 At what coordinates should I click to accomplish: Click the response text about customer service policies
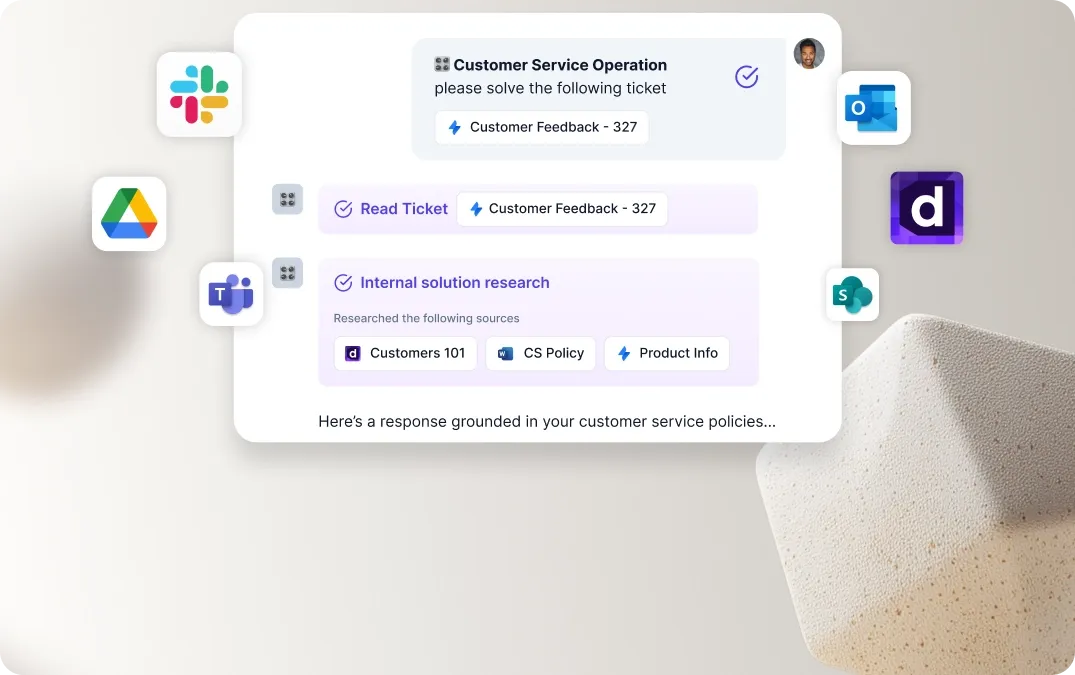click(x=547, y=421)
